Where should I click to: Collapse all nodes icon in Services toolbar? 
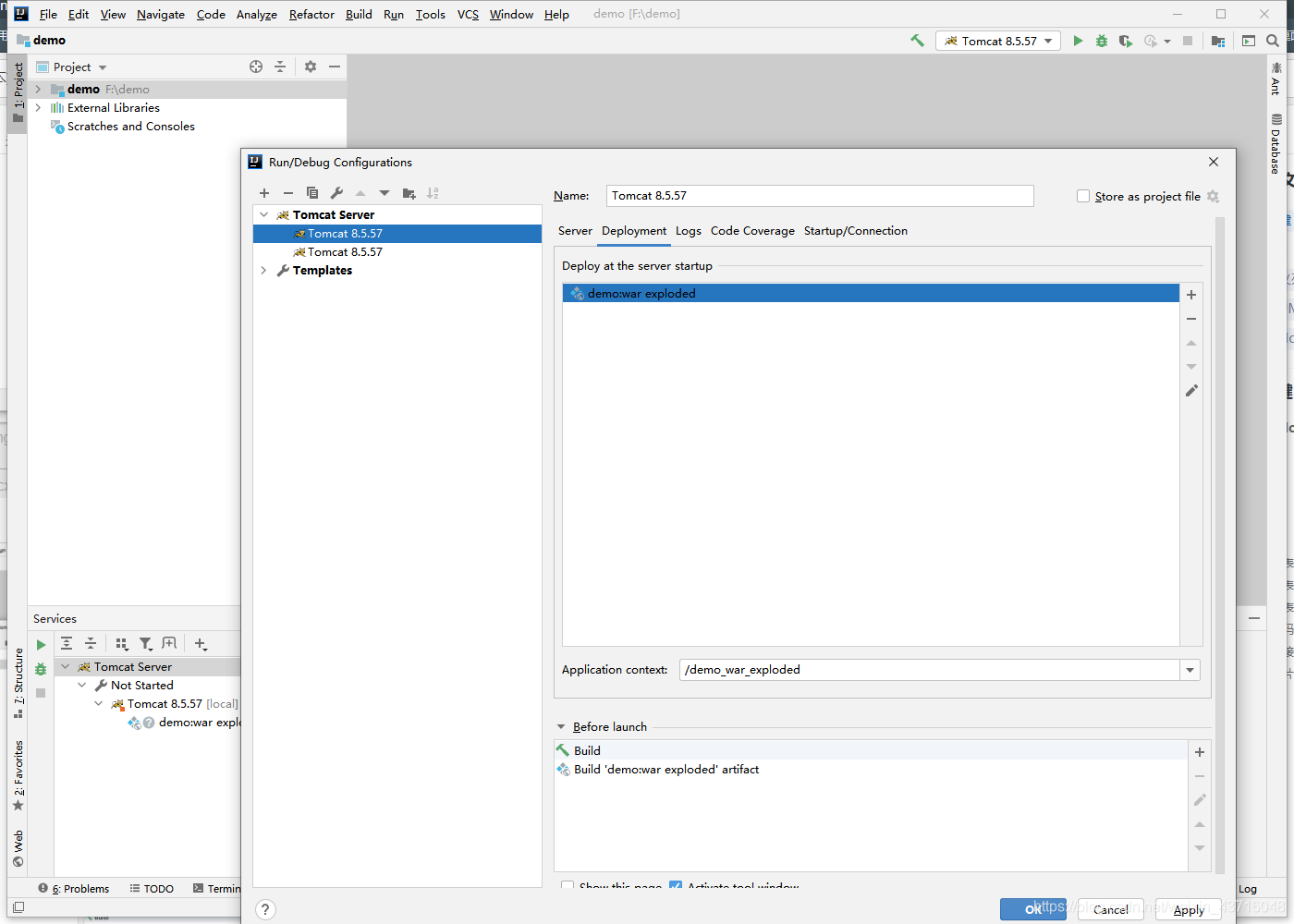(91, 643)
